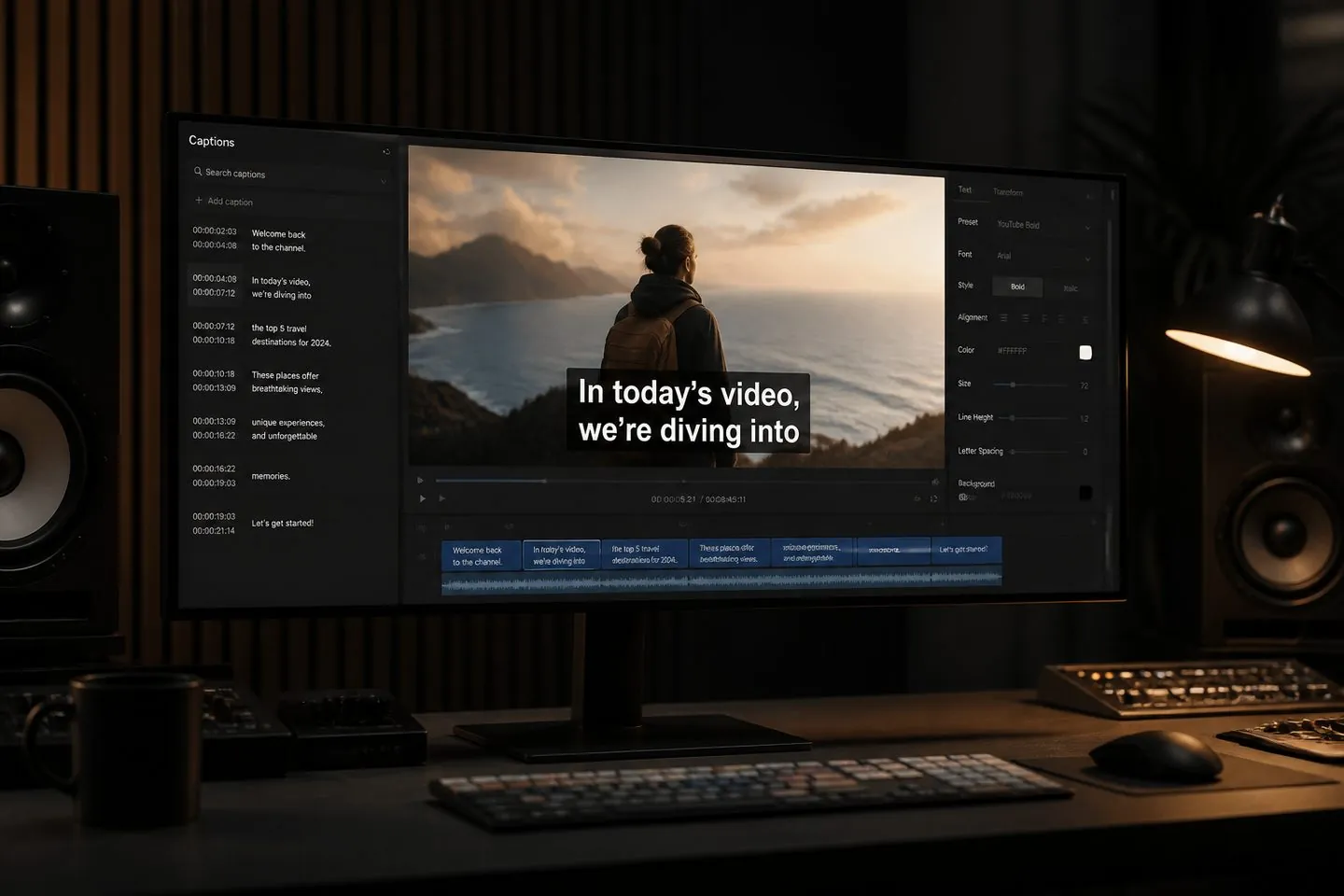Click the audio waveform track in timeline

(721, 581)
